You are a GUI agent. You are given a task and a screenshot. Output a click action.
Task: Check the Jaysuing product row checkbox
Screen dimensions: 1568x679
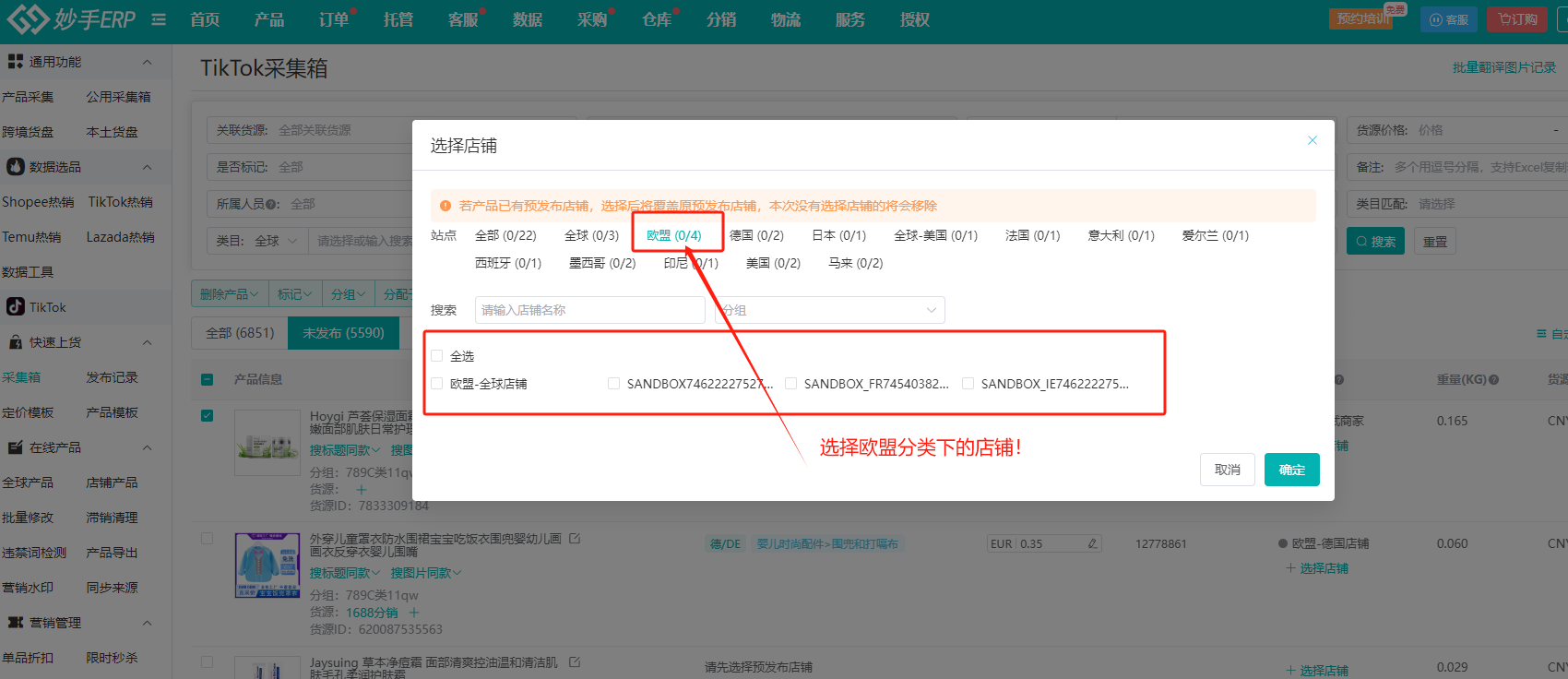(207, 661)
